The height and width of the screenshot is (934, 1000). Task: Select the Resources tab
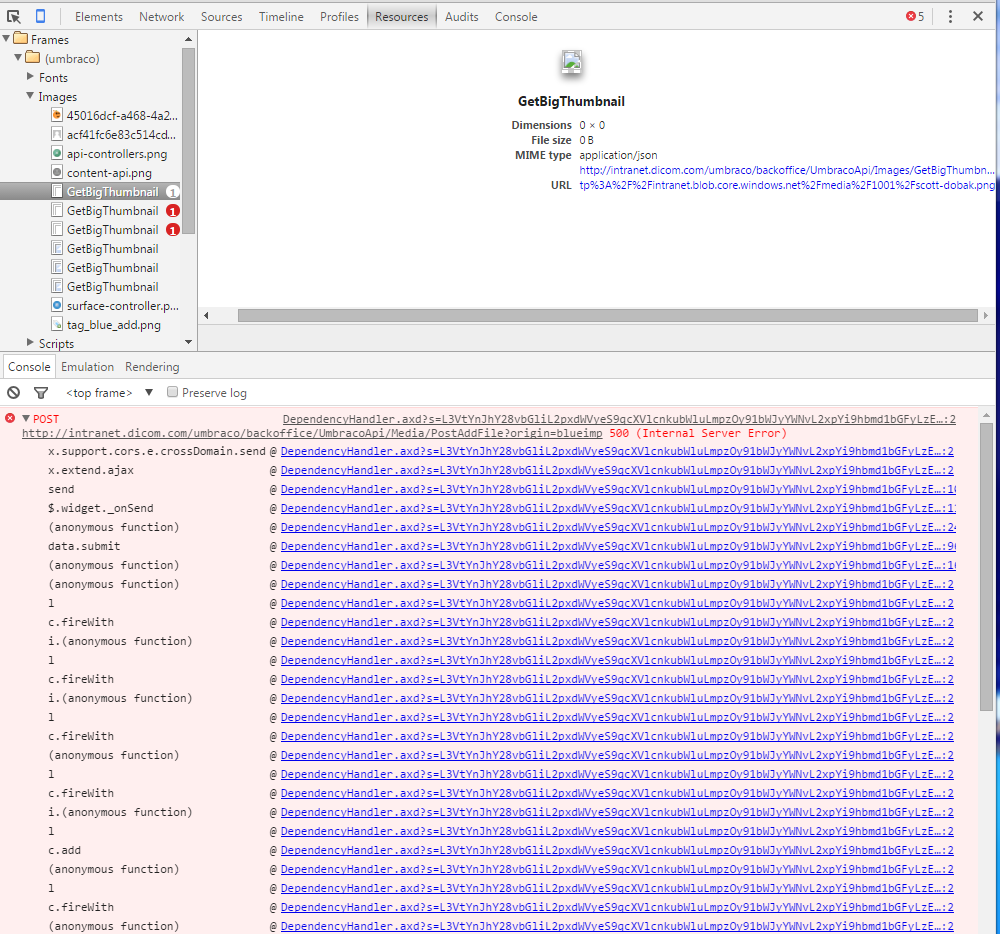pos(402,17)
